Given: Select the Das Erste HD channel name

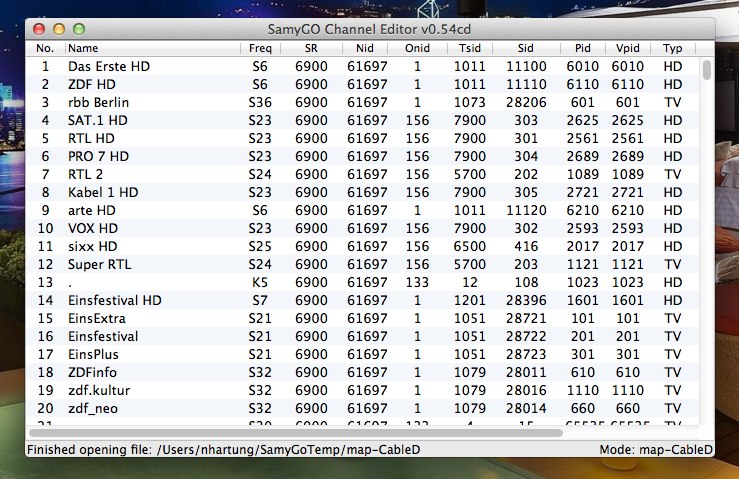Looking at the screenshot, I should [109, 66].
